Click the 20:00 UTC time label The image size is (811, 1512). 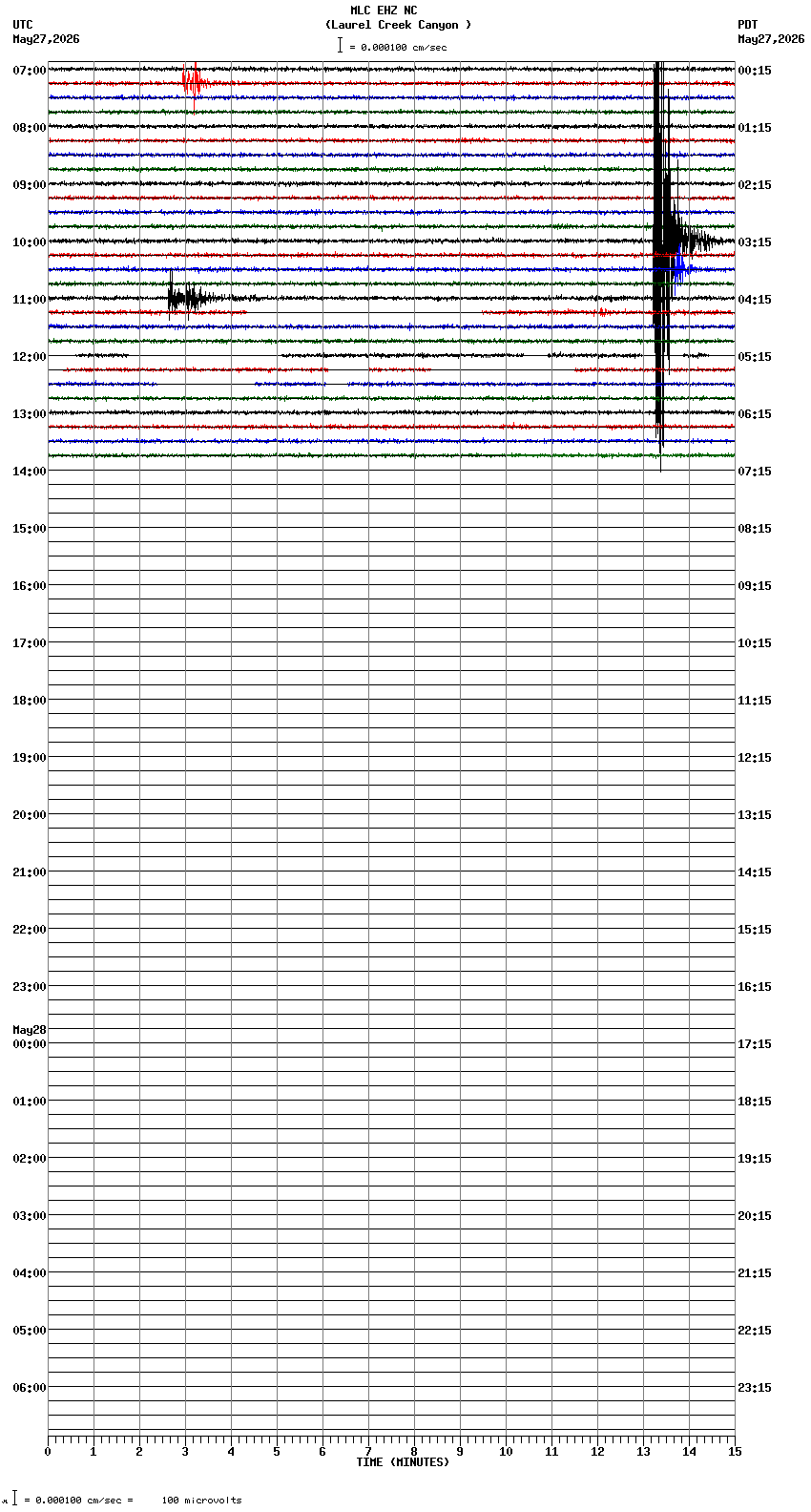tap(29, 814)
